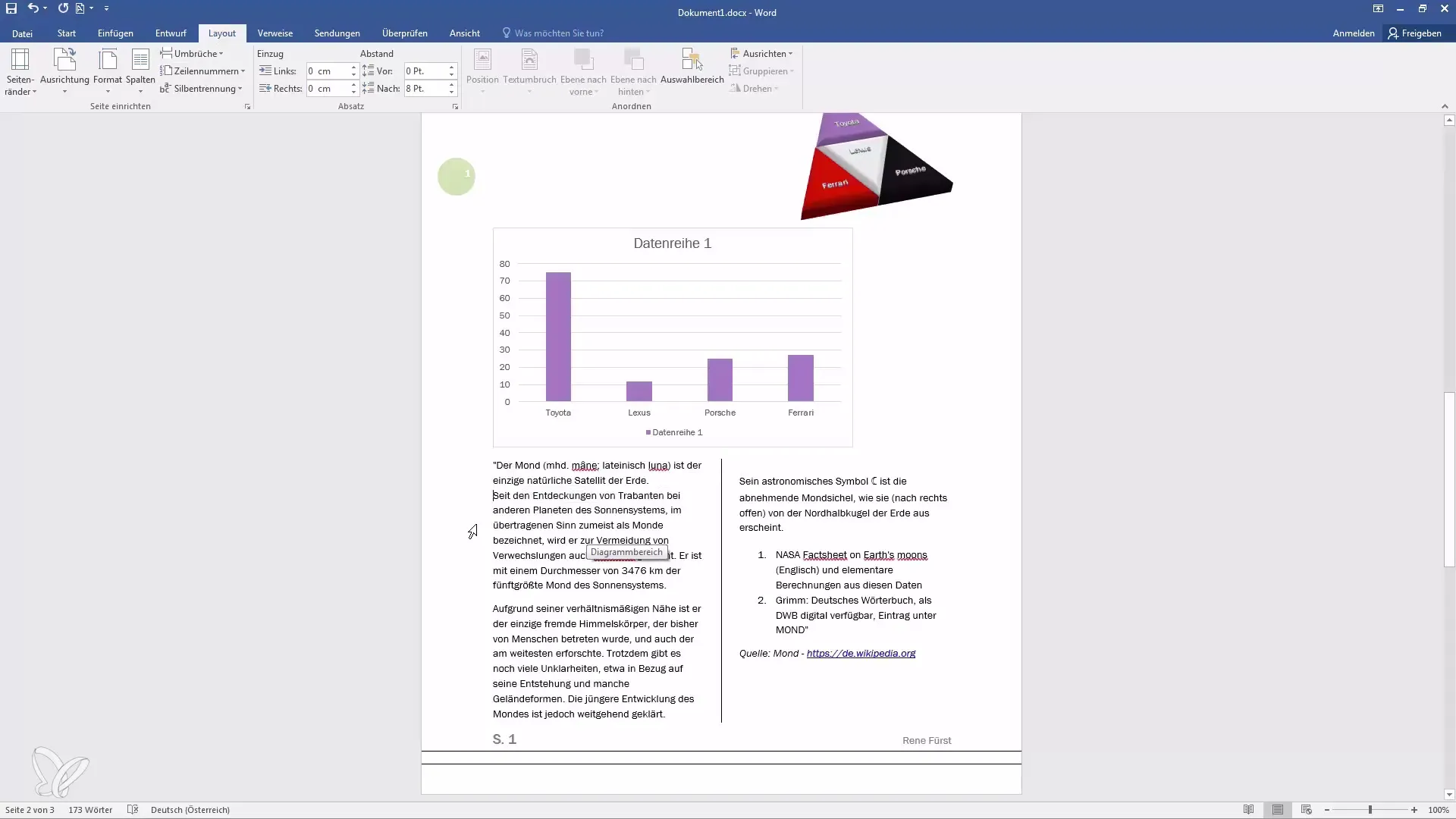This screenshot has width=1456, height=819.
Task: Click in Einzug Links indent field
Action: click(x=328, y=71)
